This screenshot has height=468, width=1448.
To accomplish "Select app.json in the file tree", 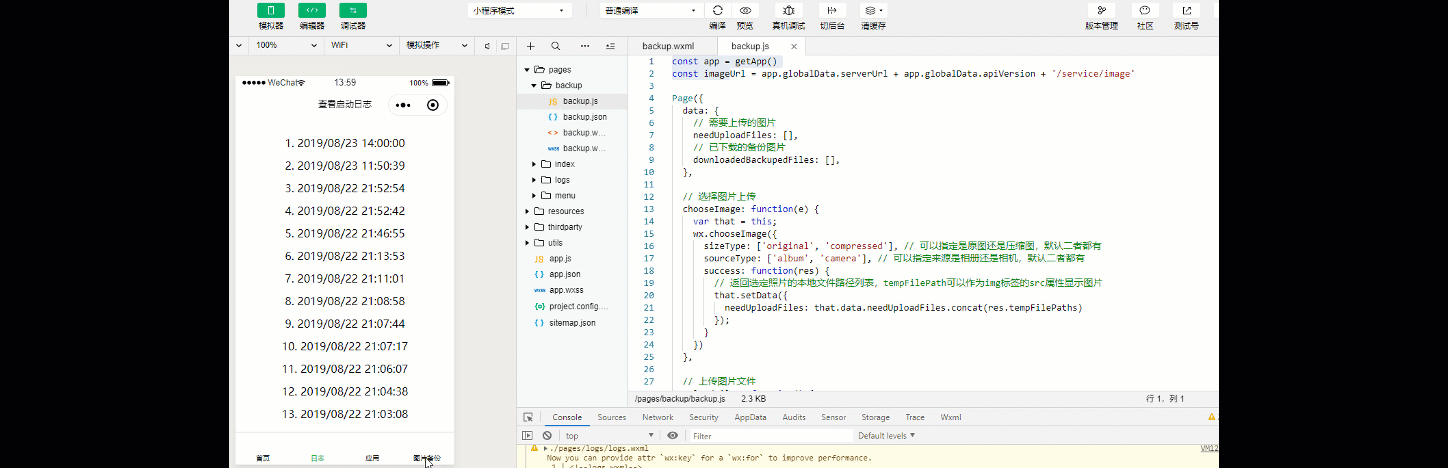I will pyautogui.click(x=574, y=274).
